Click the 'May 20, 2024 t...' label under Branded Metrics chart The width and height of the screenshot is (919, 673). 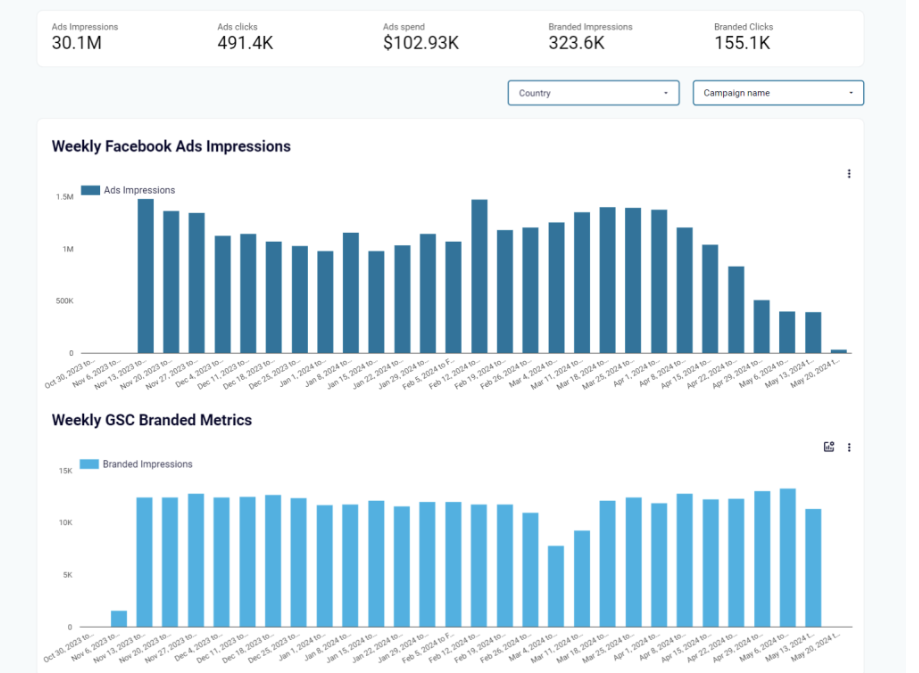click(x=815, y=647)
